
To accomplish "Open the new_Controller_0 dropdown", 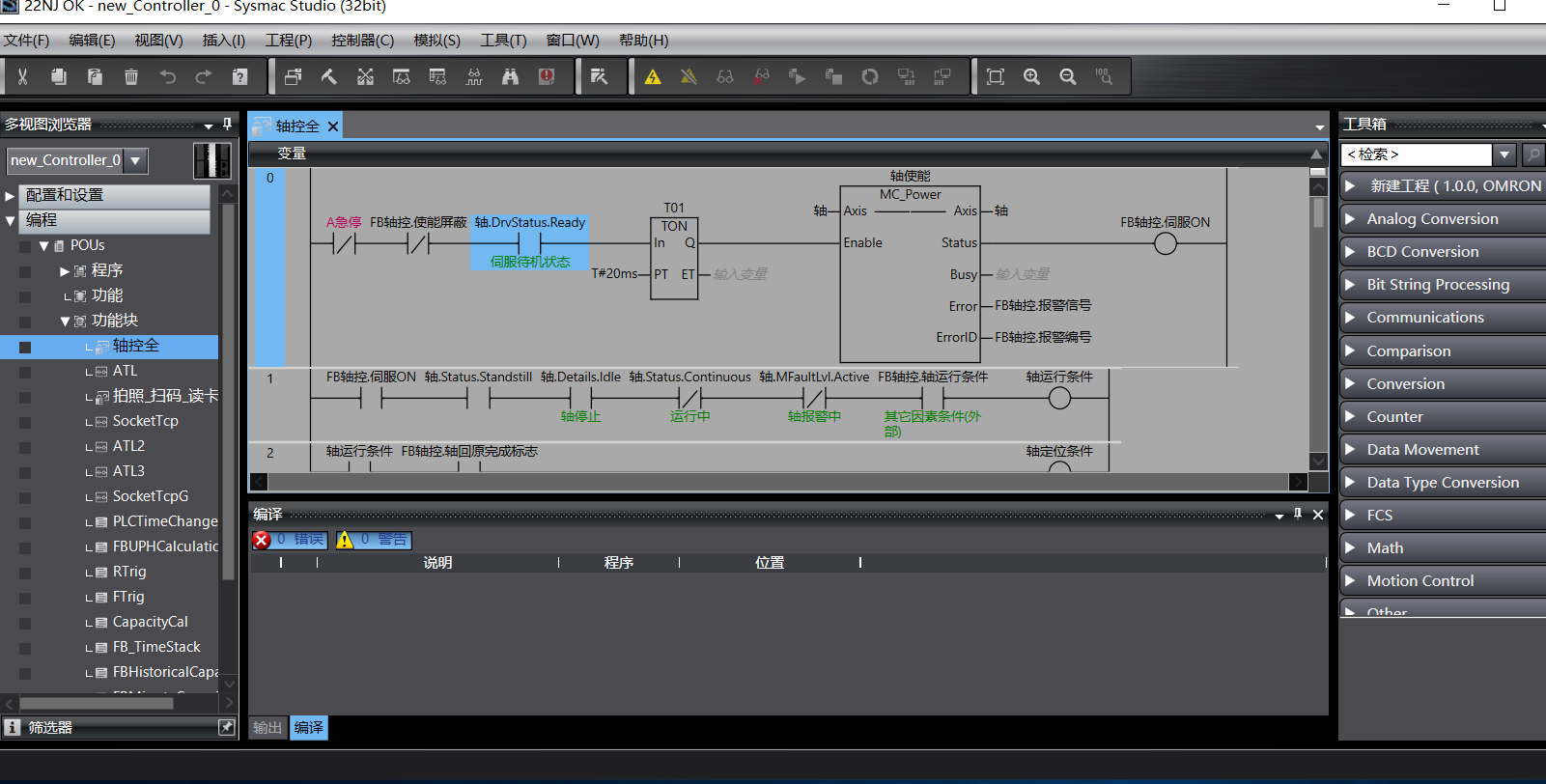I will pyautogui.click(x=136, y=160).
